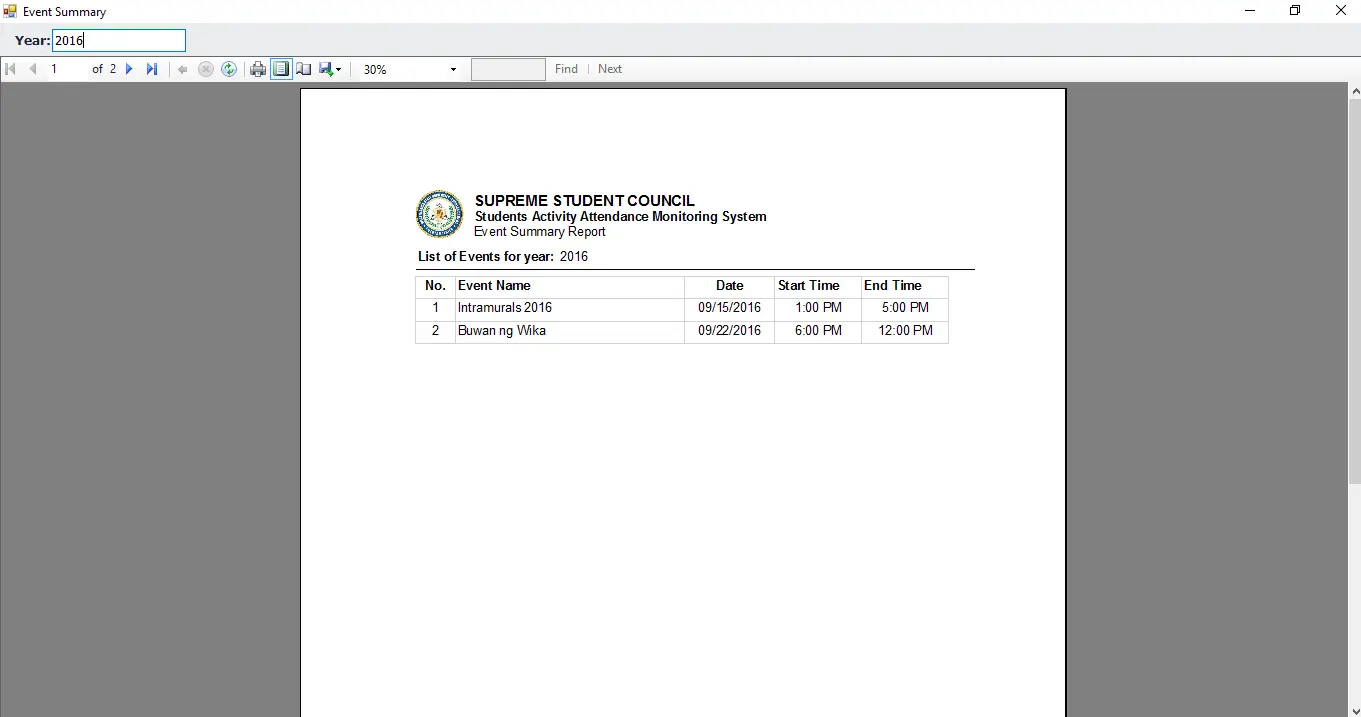Click the 'Event Name' column header

570,286
